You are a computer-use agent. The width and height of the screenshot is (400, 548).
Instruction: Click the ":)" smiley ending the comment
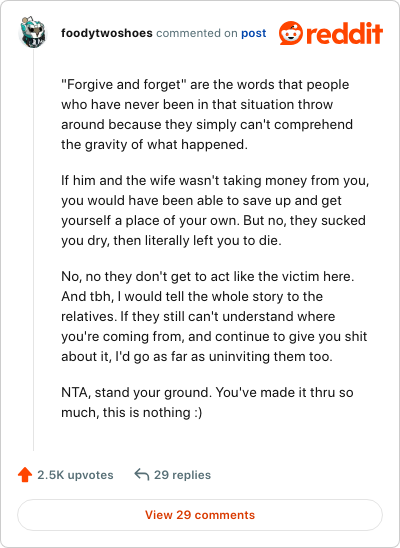tap(198, 412)
